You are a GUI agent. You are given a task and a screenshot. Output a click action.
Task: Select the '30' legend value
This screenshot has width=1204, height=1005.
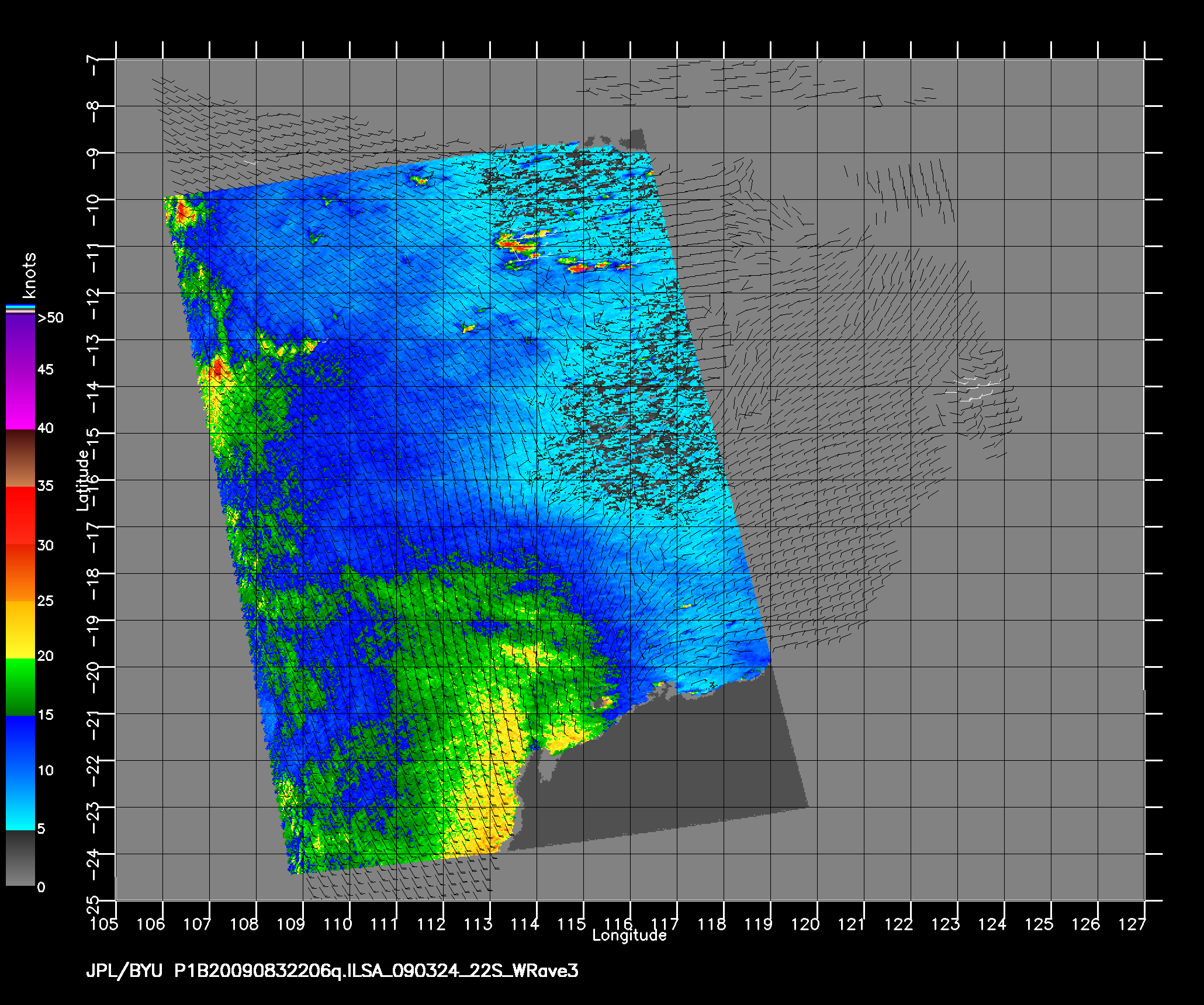46,545
